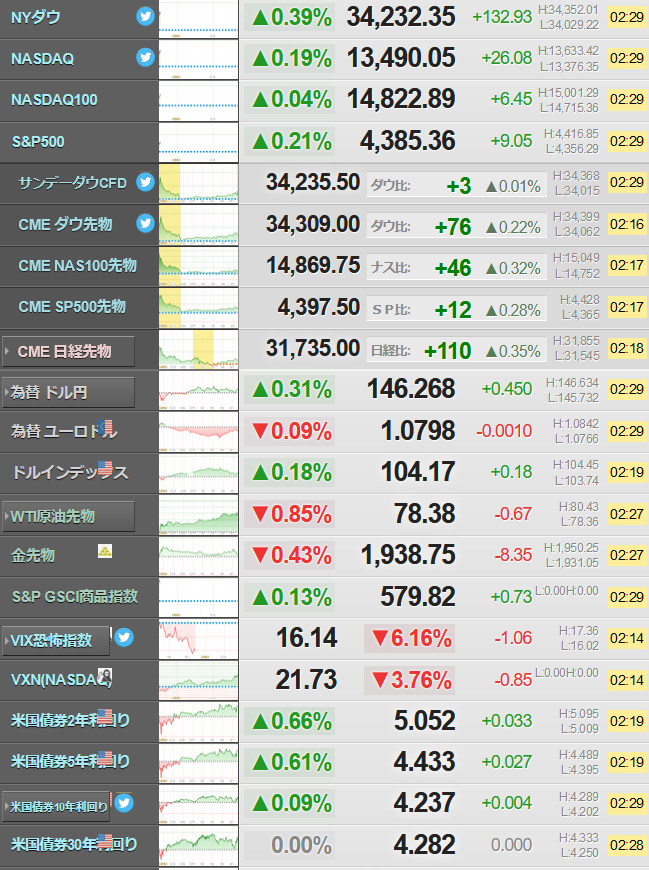This screenshot has height=870, width=649.
Task: Open the WTI原油先物 mini chart
Action: 199,515
